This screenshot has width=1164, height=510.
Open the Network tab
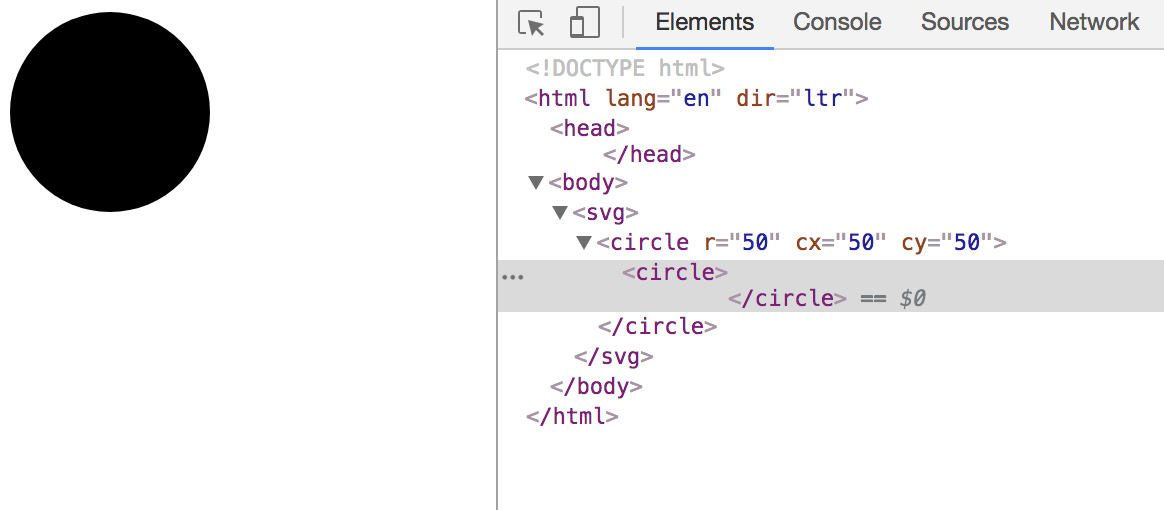(x=1094, y=22)
